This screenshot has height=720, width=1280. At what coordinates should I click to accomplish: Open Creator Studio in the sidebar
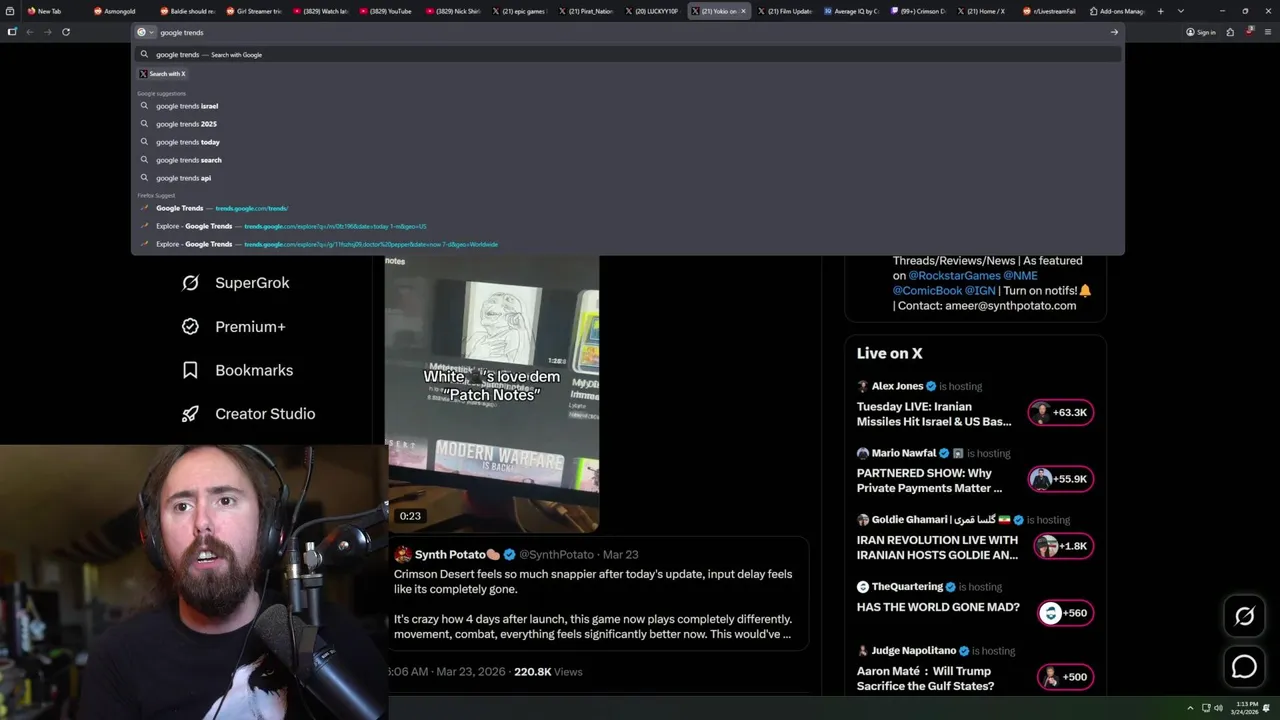(x=248, y=414)
